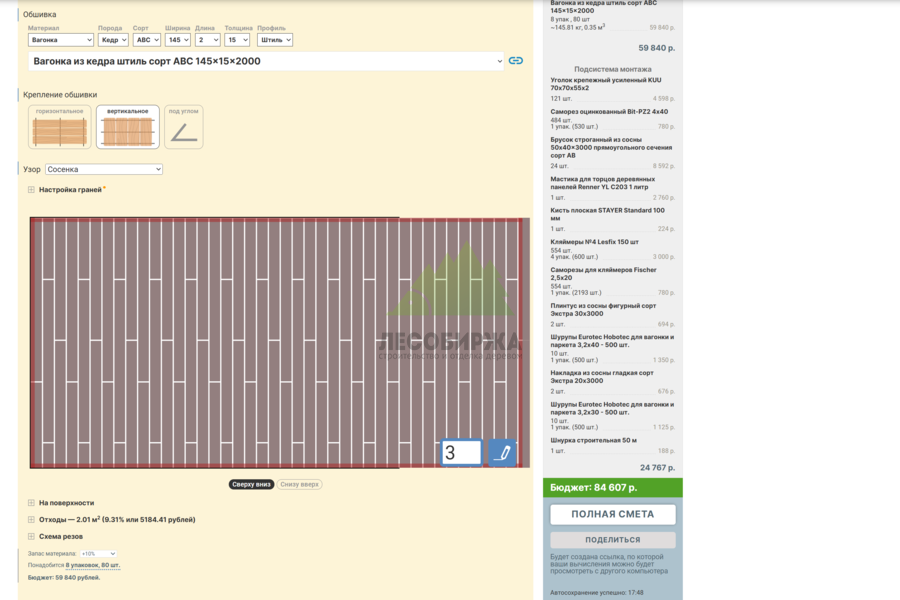900x600 pixels.
Task: Click the 'ПОЛНАЯ СМЕТА' button
Action: pyautogui.click(x=612, y=514)
